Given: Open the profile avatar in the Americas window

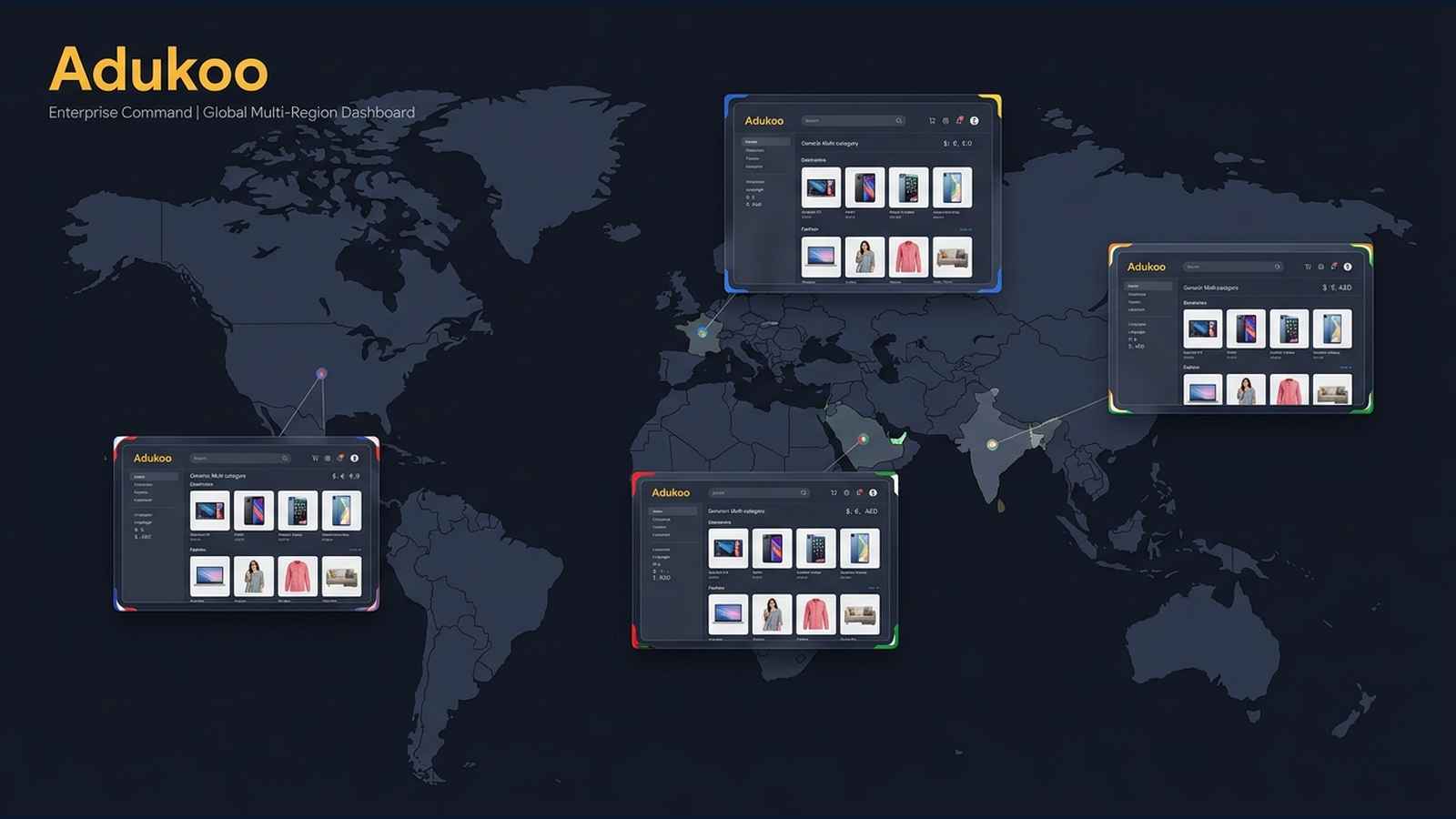Looking at the screenshot, I should 354,458.
